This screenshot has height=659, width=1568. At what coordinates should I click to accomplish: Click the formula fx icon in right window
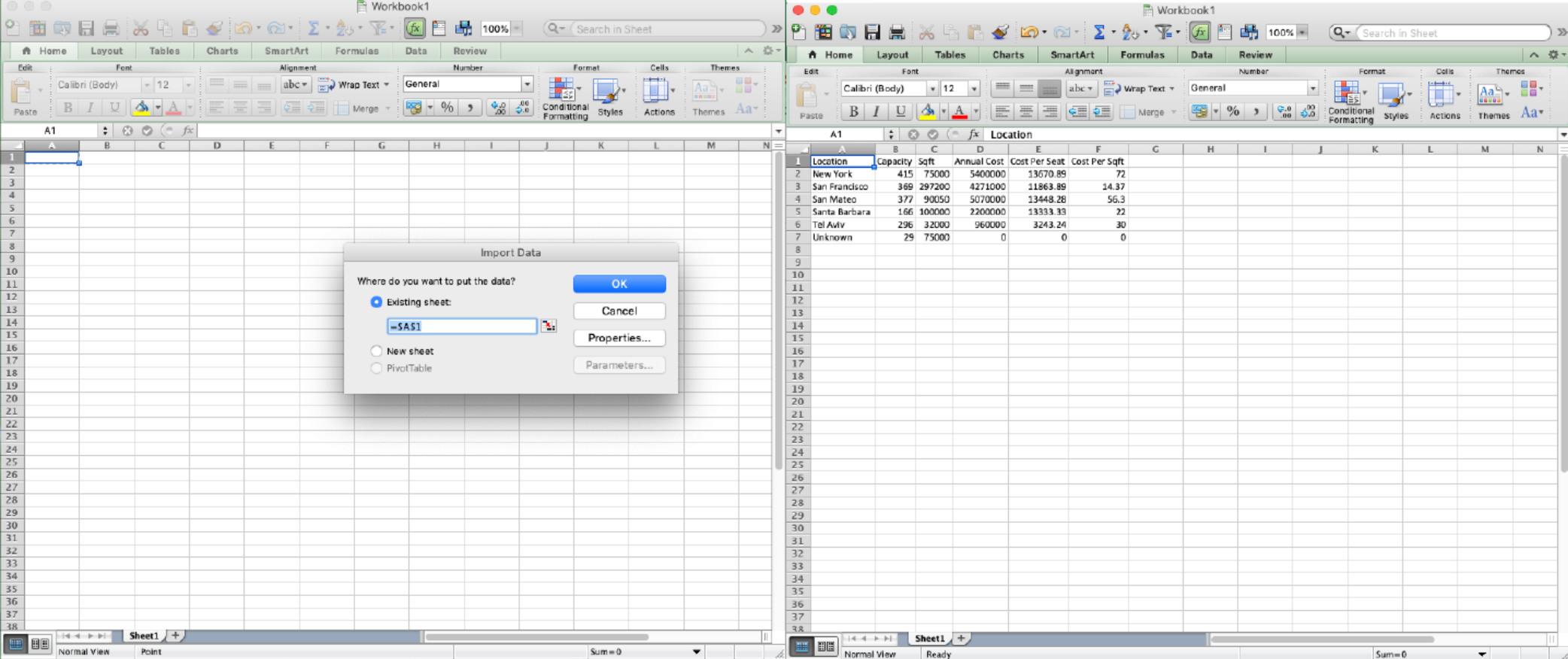[x=974, y=134]
